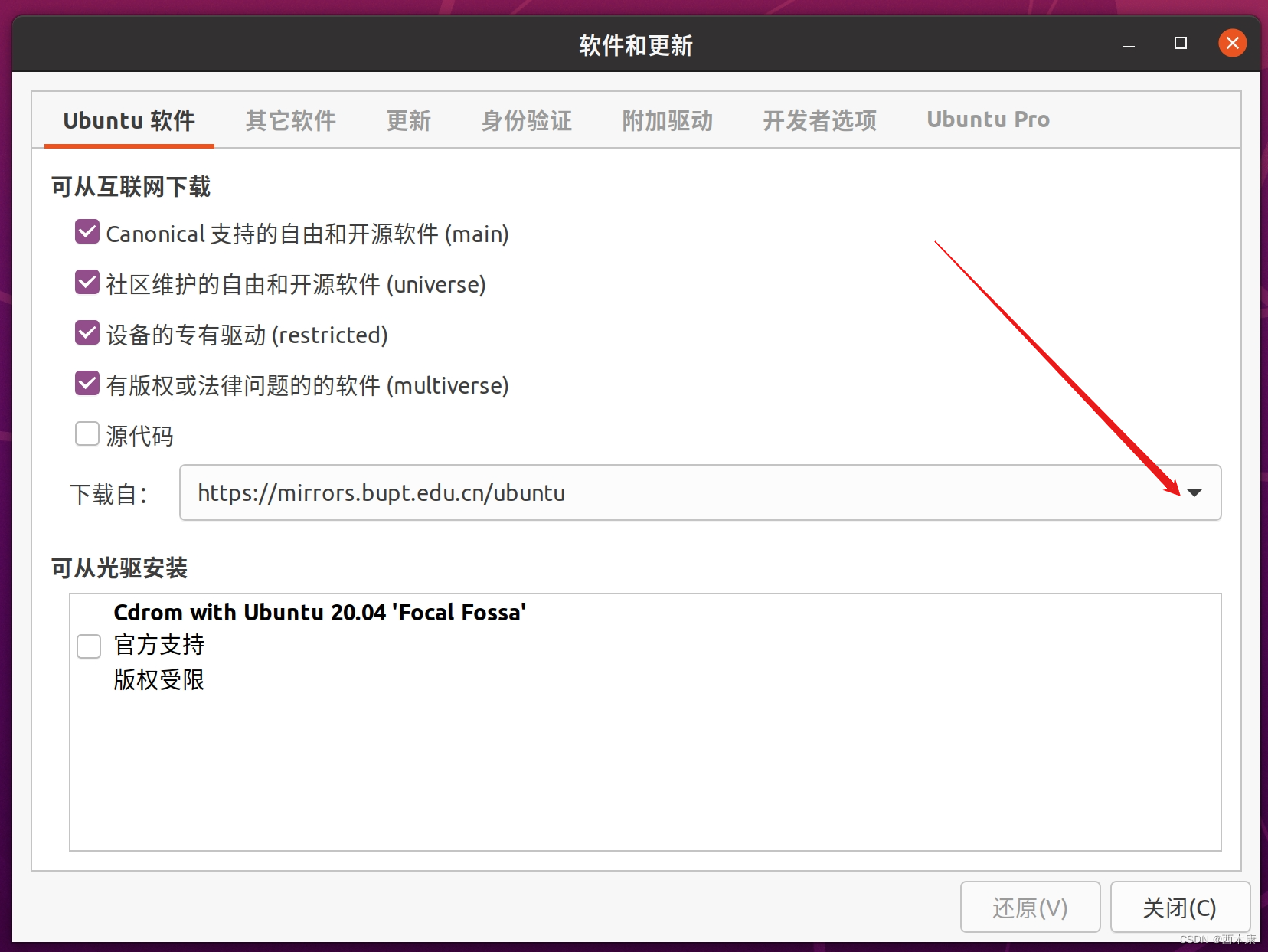Switch to the Ubuntu 软件 tab
Image resolution: width=1268 pixels, height=952 pixels.
pos(129,120)
